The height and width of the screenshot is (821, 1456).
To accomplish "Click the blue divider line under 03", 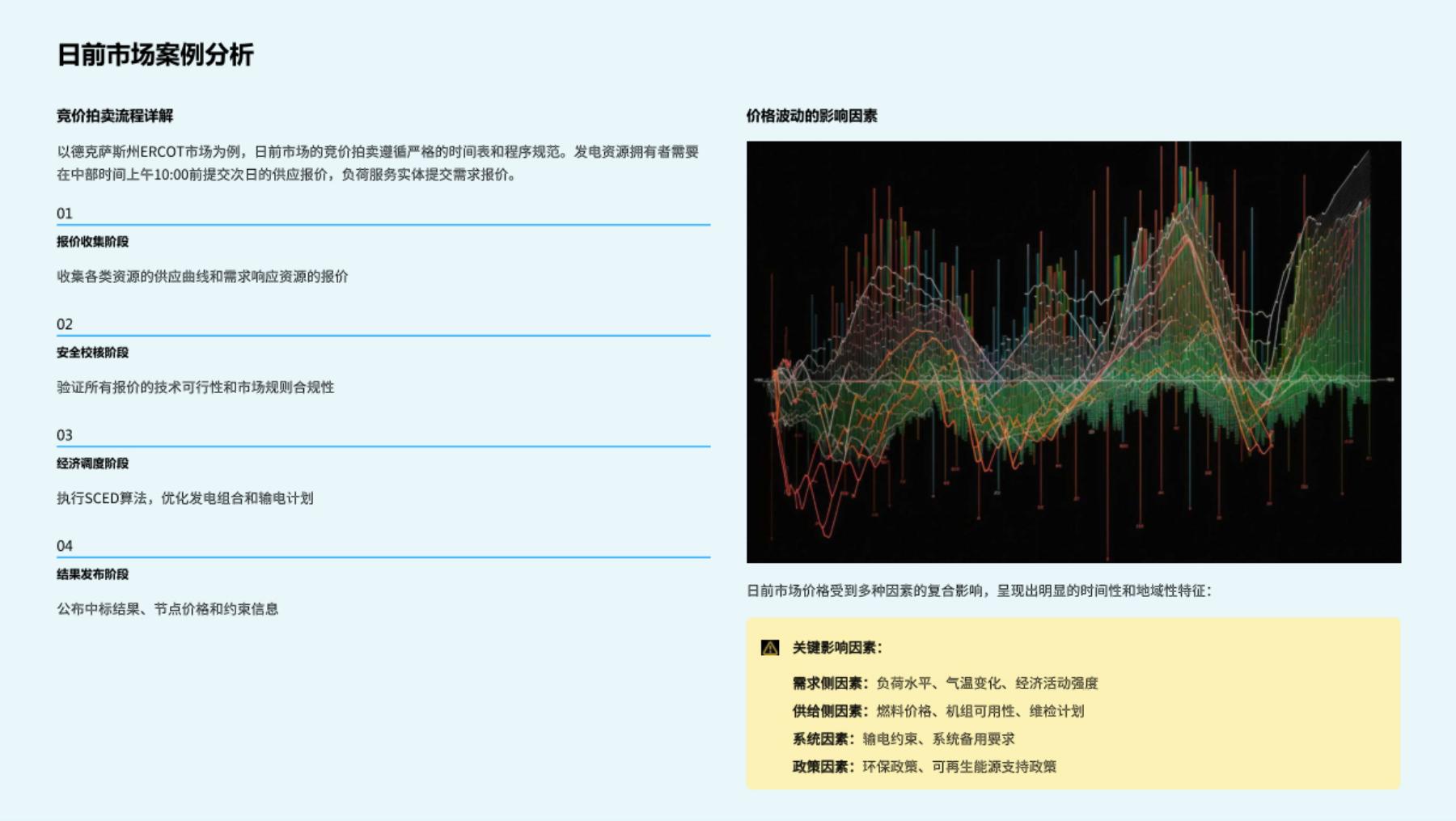I will click(x=382, y=448).
